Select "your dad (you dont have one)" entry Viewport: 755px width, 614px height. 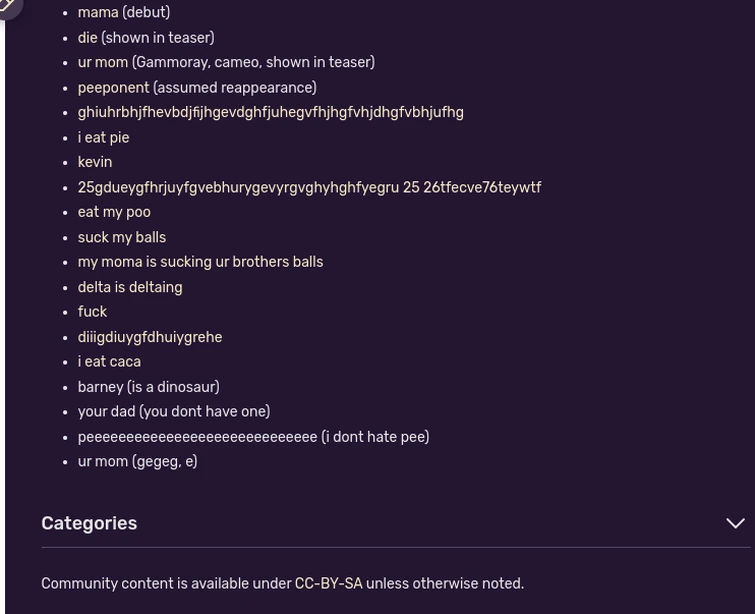pos(174,412)
